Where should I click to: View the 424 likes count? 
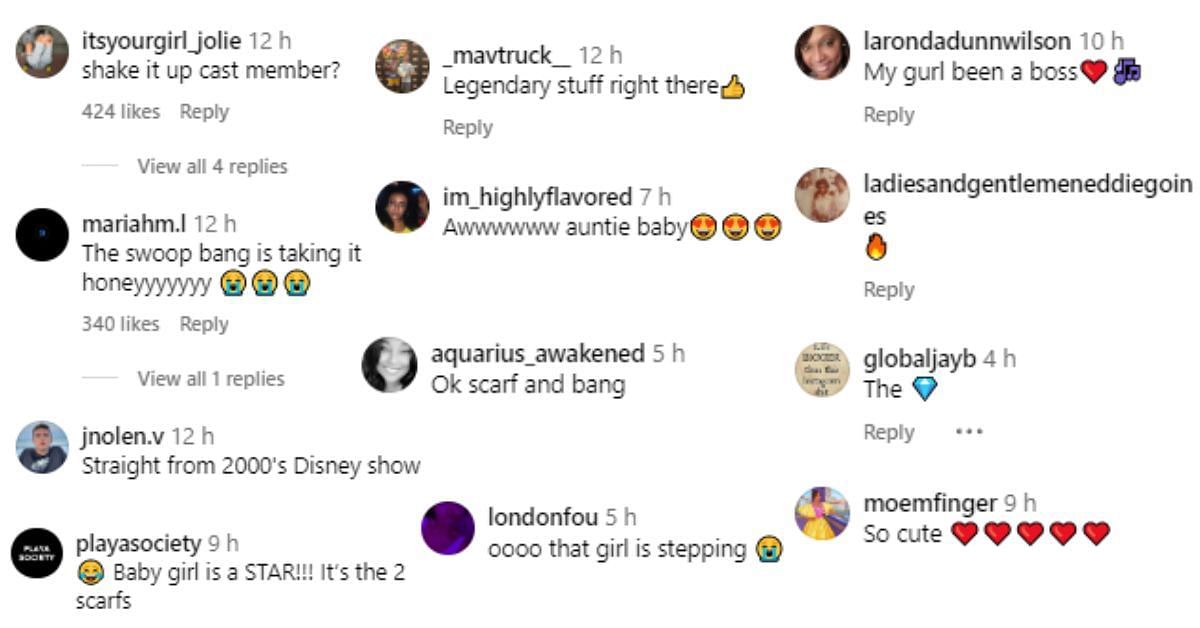click(x=120, y=112)
